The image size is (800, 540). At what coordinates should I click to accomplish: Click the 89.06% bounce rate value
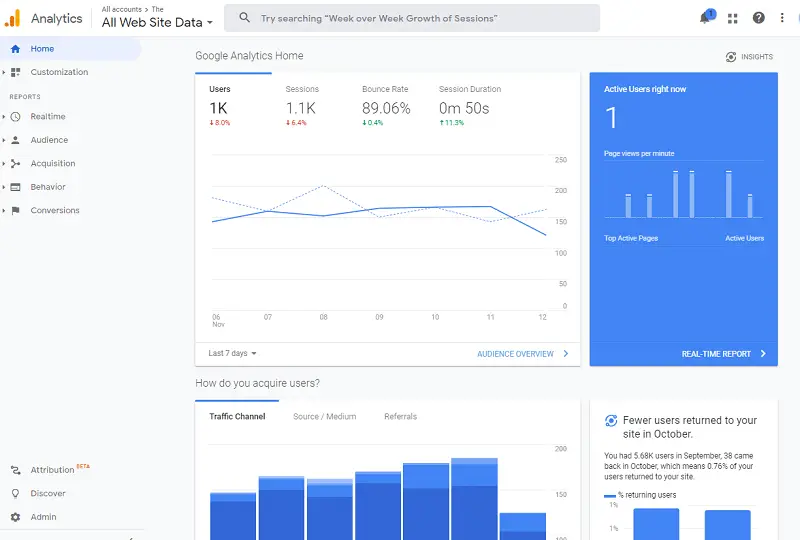tap(386, 108)
